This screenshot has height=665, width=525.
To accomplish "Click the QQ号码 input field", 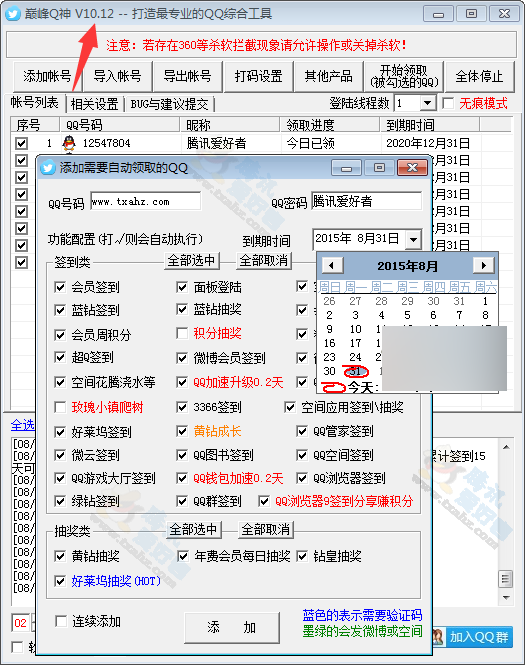I will pos(145,201).
